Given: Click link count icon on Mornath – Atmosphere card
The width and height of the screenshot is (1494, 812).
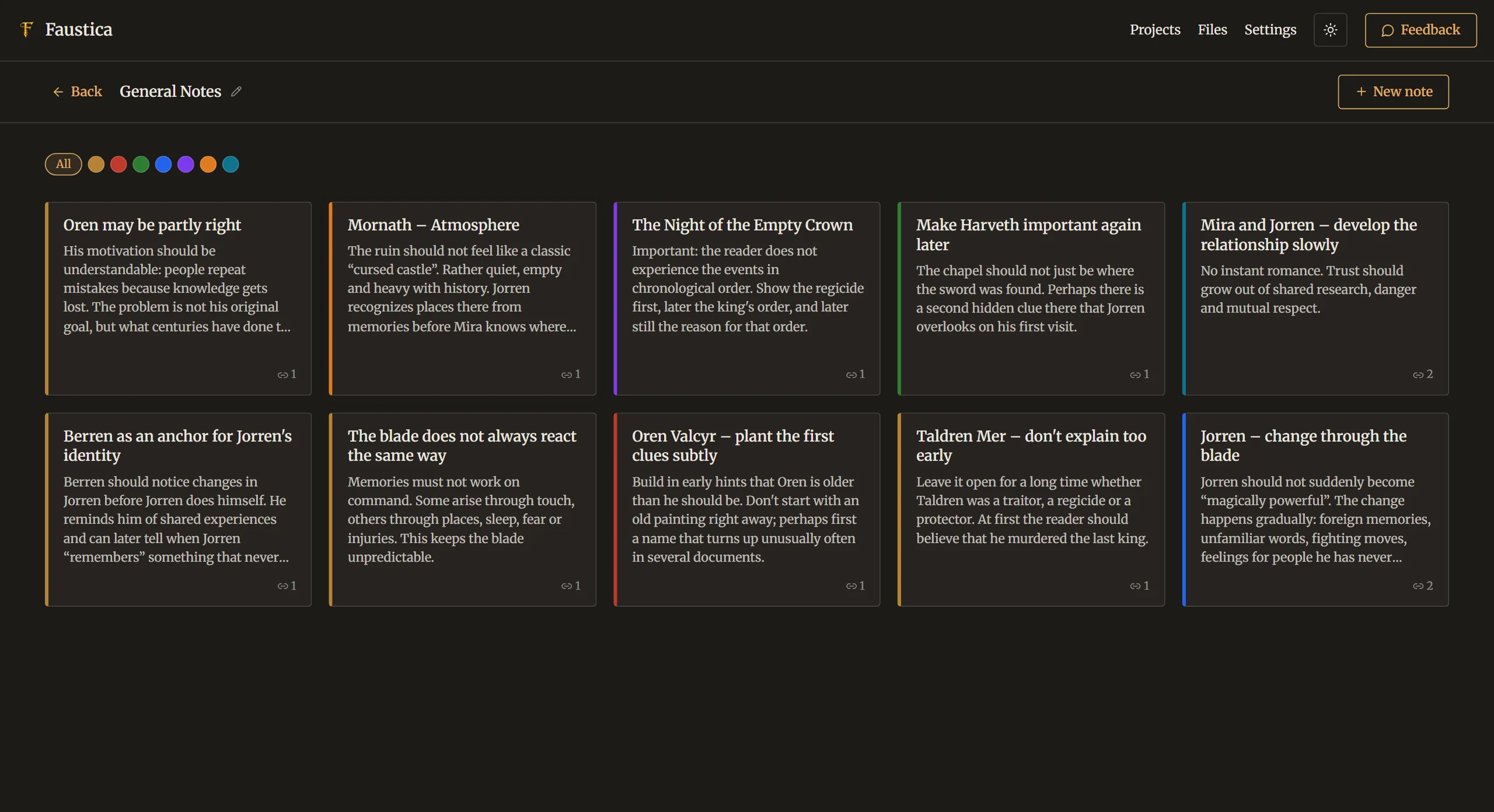Looking at the screenshot, I should [567, 374].
